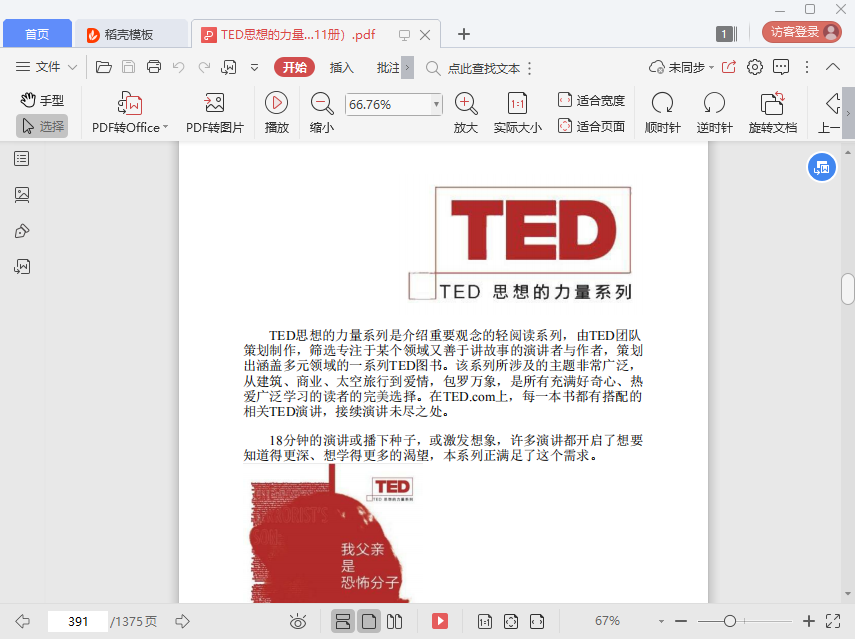Enable the 手型 hand tool
Image resolution: width=855 pixels, height=639 pixels.
(42, 100)
